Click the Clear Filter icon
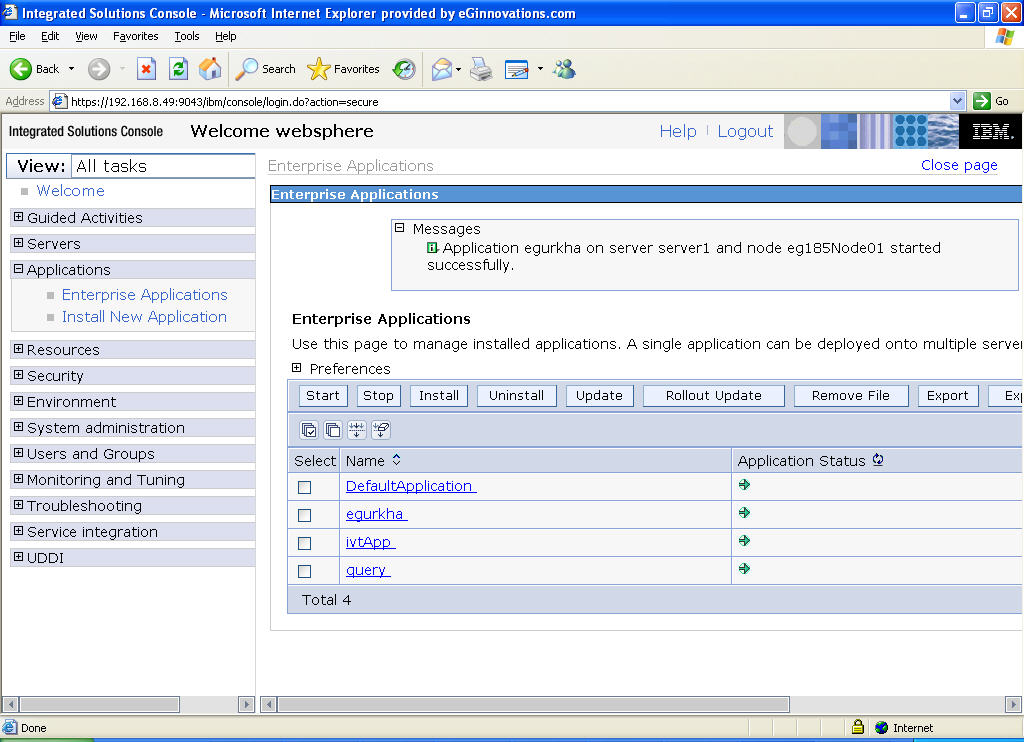1024x742 pixels. click(x=381, y=430)
